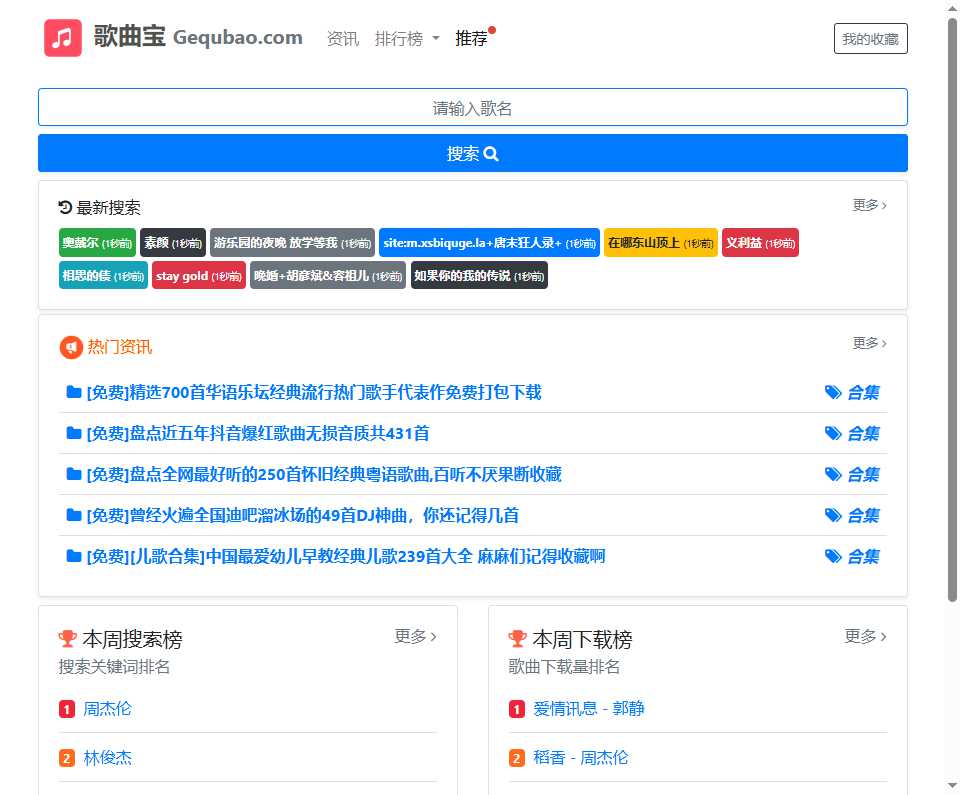Click the trophy icon of 本周下载榜

pos(516,637)
